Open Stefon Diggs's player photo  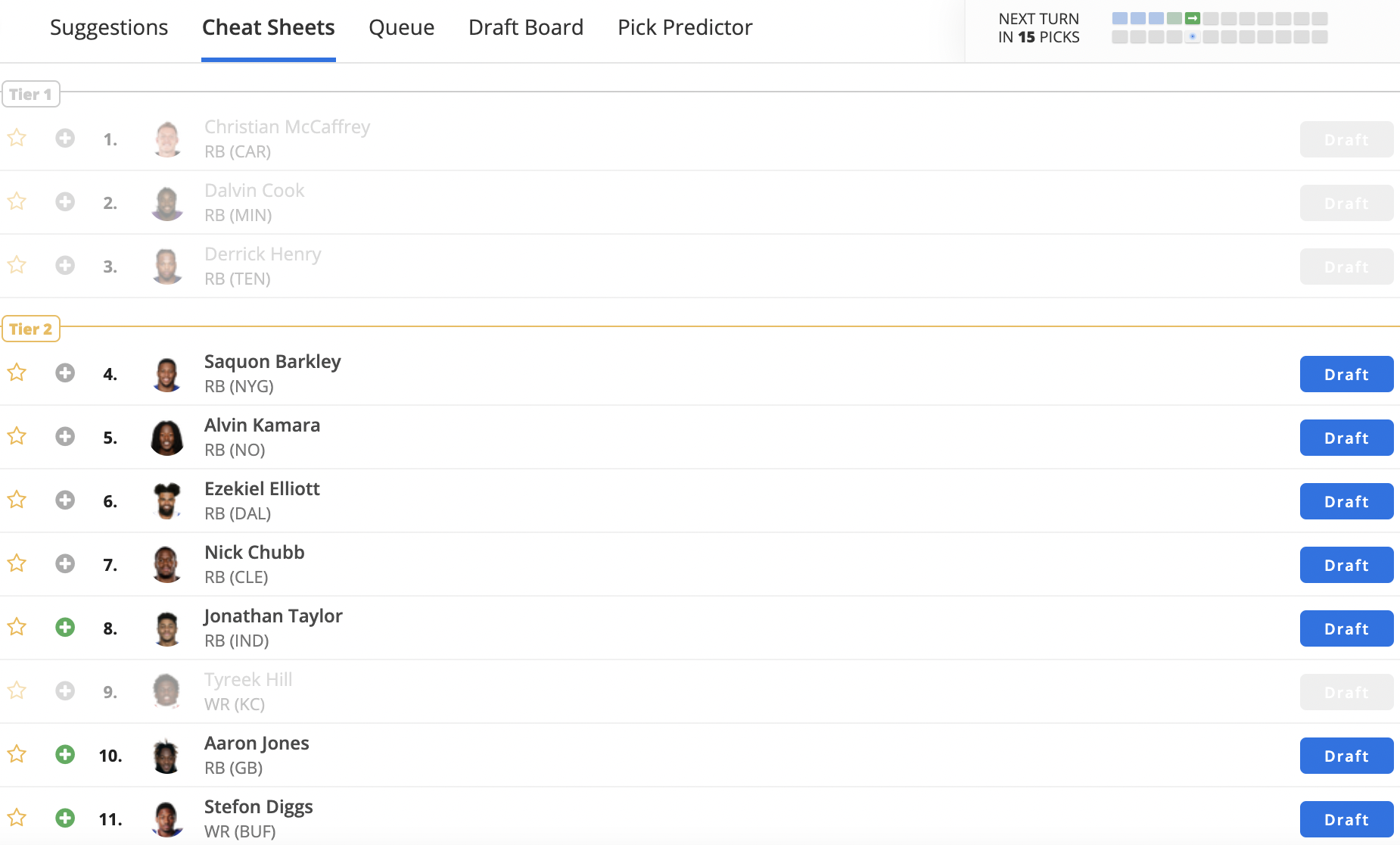click(x=166, y=819)
